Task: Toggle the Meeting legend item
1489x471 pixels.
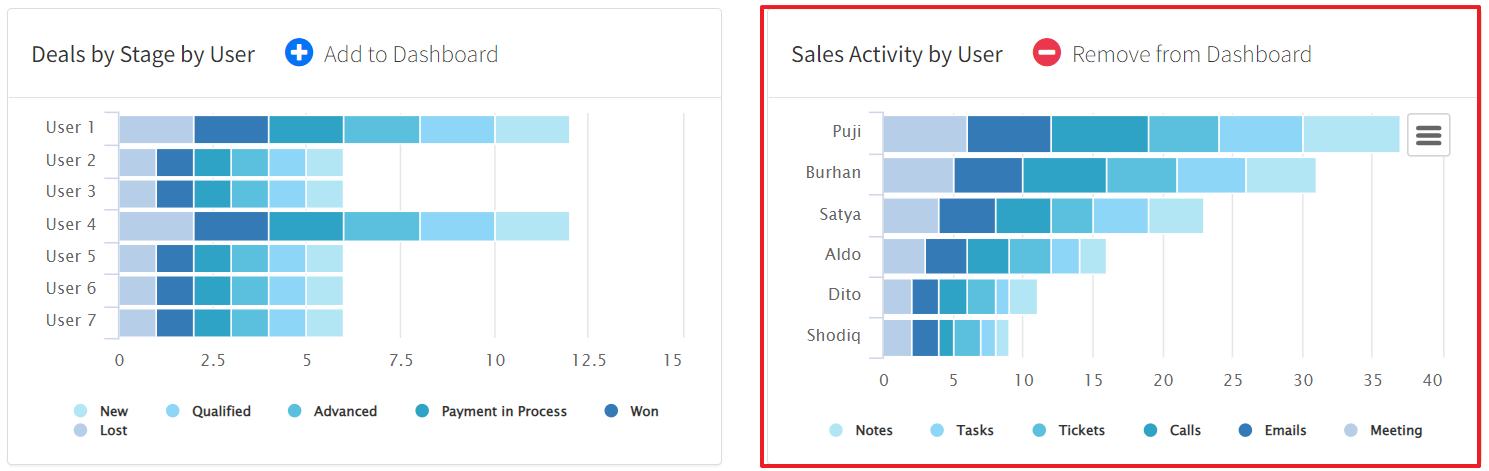Action: (1395, 430)
